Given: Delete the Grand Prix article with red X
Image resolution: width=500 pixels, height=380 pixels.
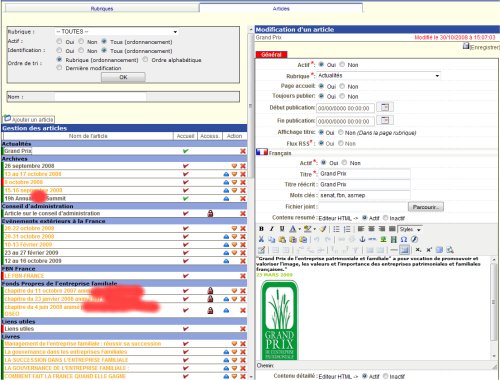Looking at the screenshot, I should (243, 151).
